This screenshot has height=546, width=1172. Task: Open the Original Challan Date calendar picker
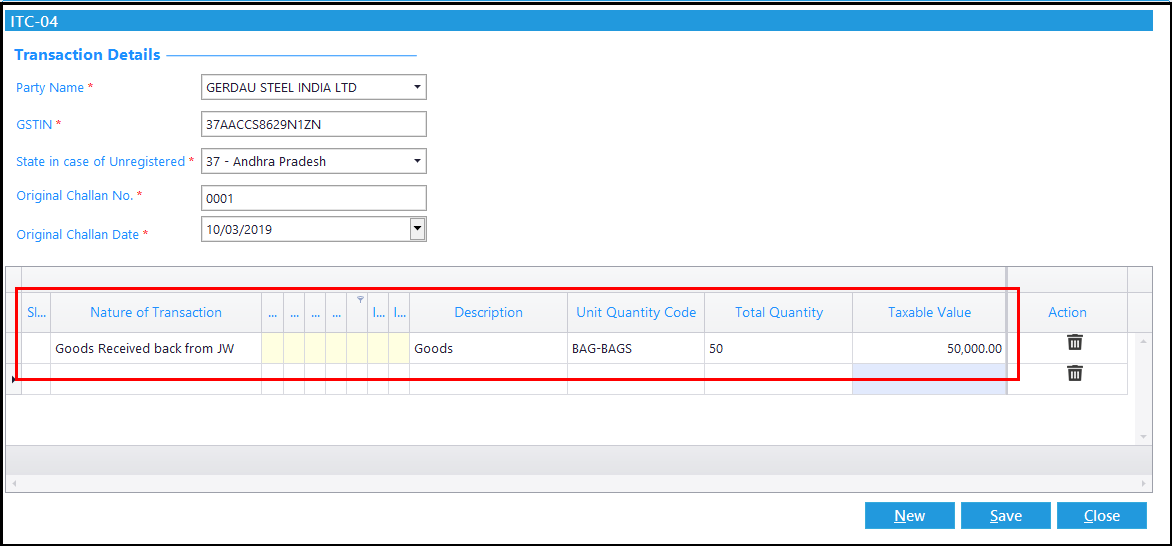click(417, 229)
